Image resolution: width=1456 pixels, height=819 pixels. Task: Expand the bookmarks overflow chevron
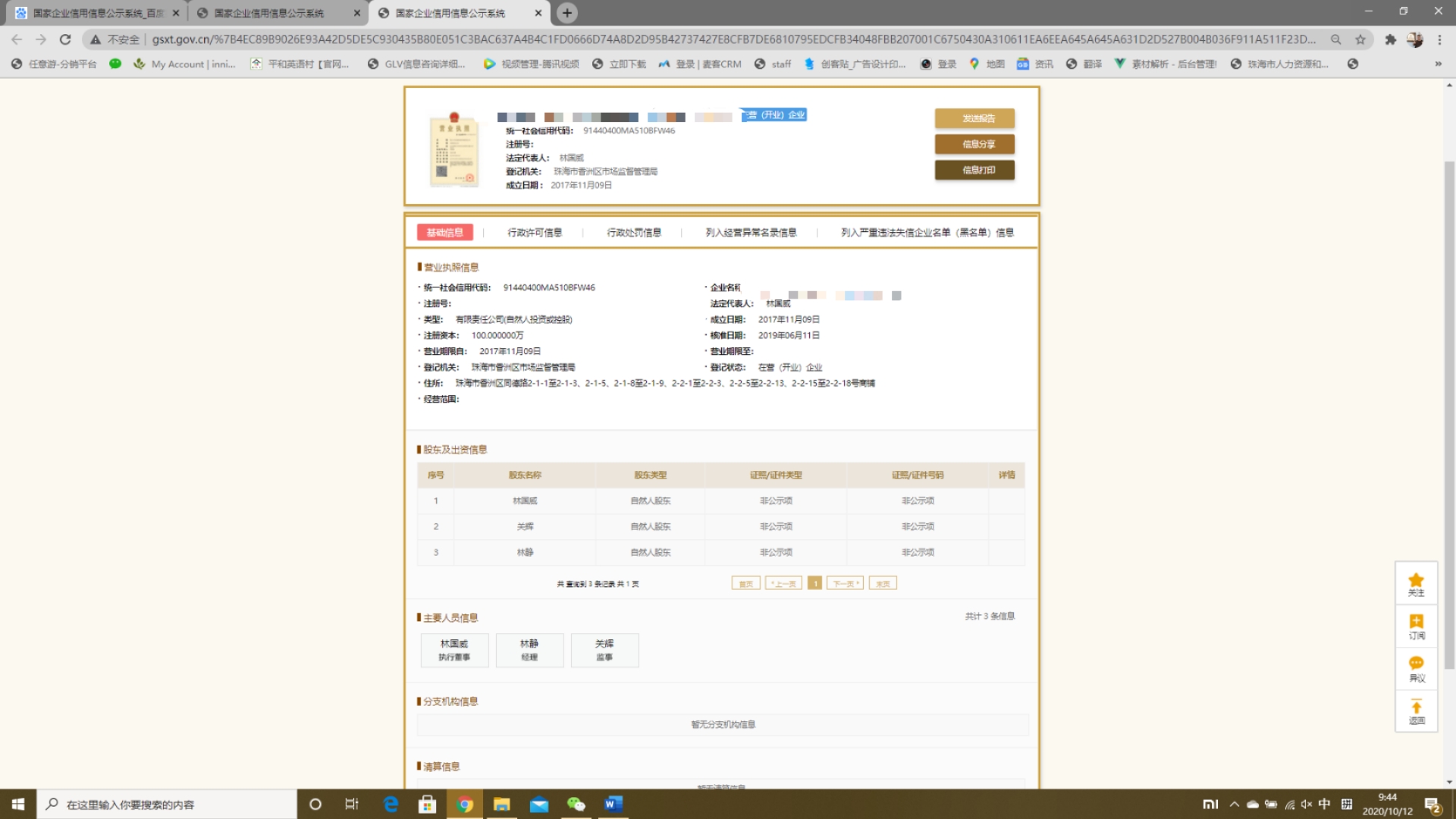[1438, 64]
